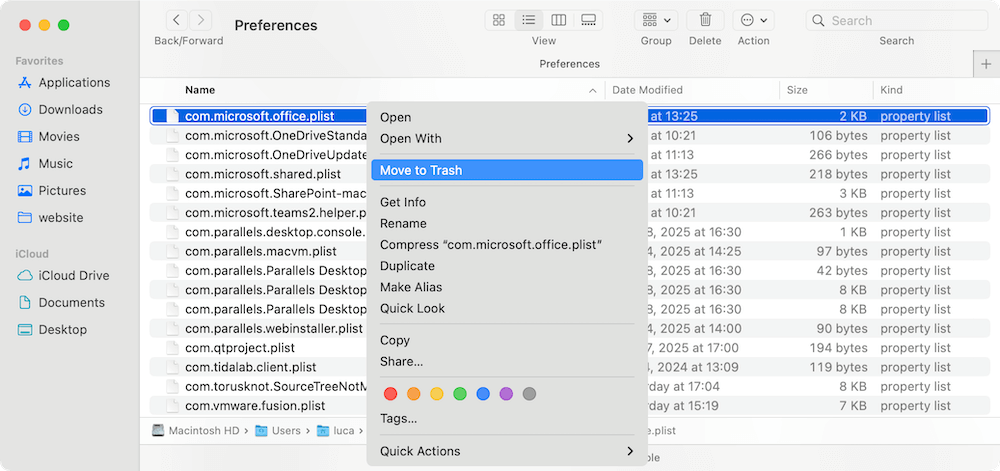Click luca folder in the path bar
This screenshot has width=1000, height=471.
[336, 431]
